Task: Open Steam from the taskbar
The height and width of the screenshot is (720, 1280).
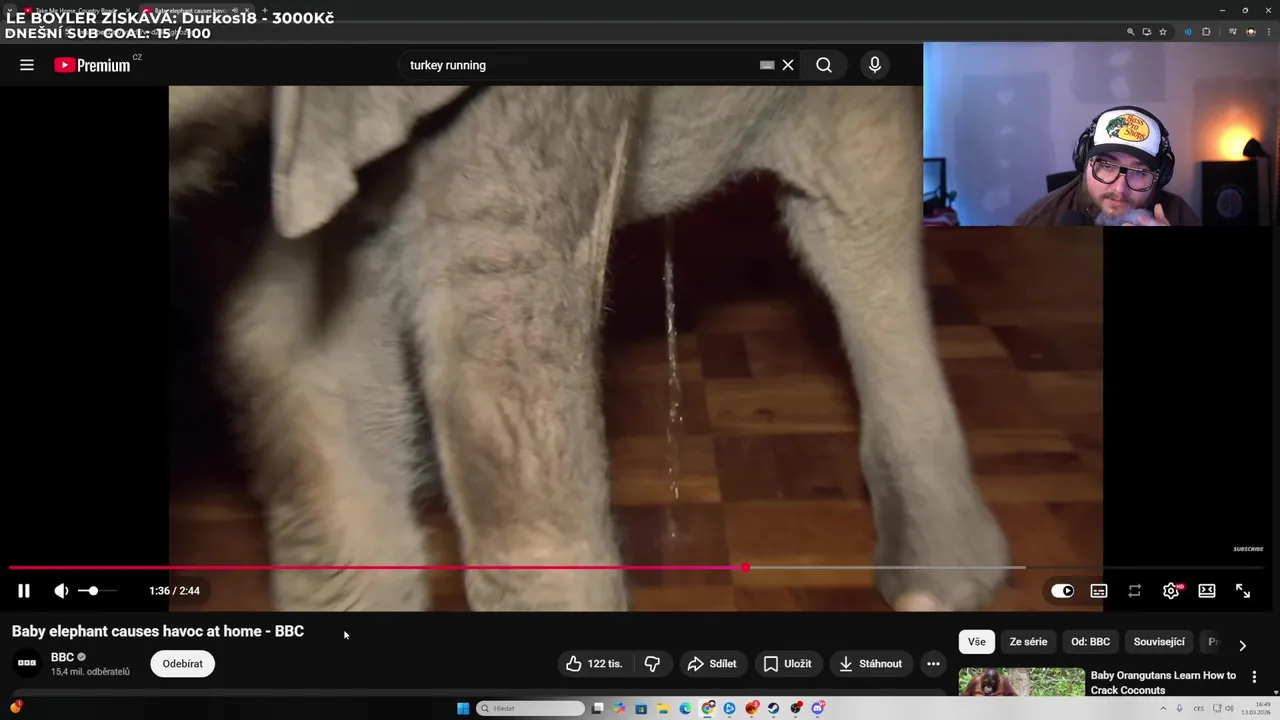Action: click(x=773, y=709)
